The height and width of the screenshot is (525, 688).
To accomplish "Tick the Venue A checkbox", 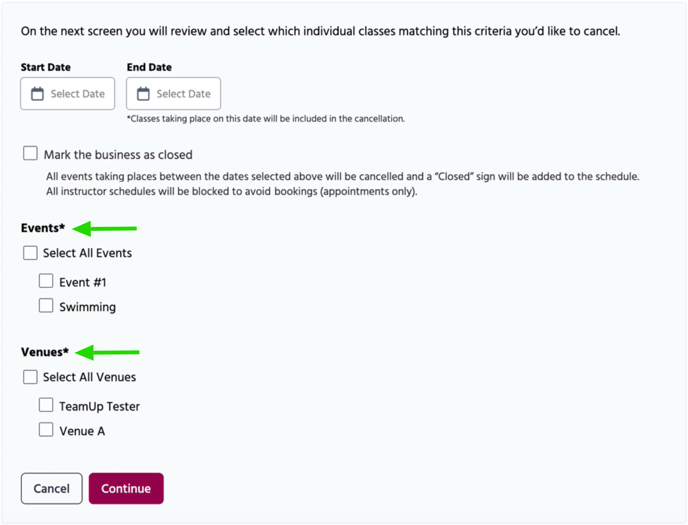I will (x=46, y=430).
